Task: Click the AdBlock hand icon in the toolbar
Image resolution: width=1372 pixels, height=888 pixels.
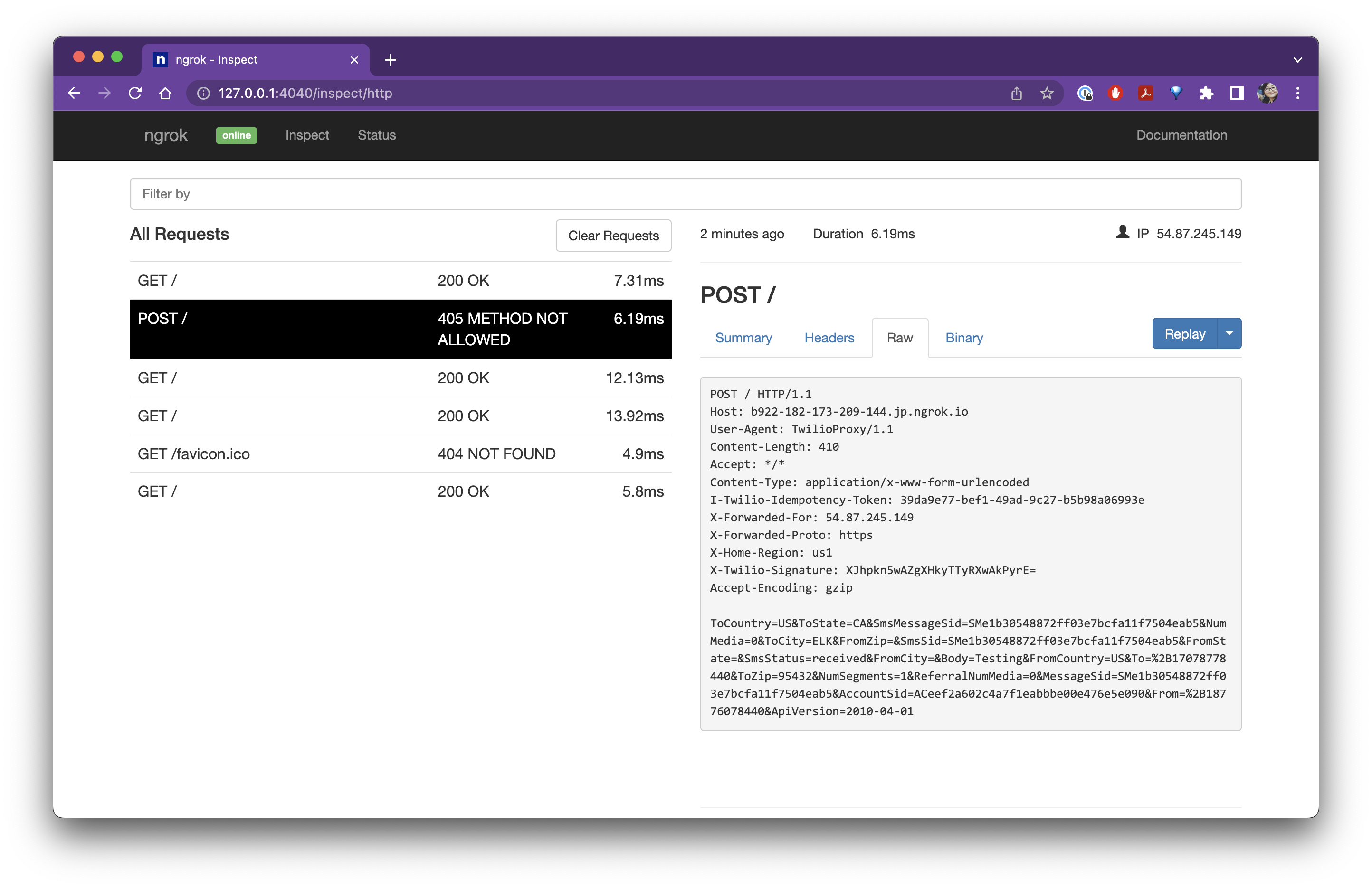Action: click(1115, 93)
